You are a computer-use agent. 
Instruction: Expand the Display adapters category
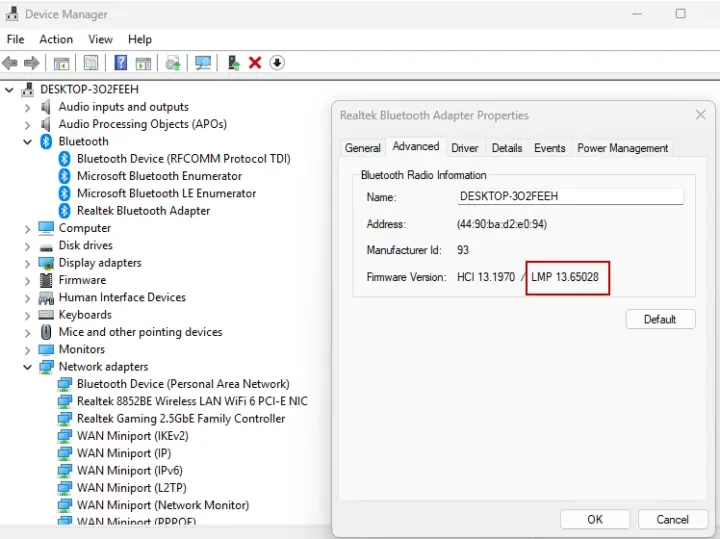pos(27,264)
